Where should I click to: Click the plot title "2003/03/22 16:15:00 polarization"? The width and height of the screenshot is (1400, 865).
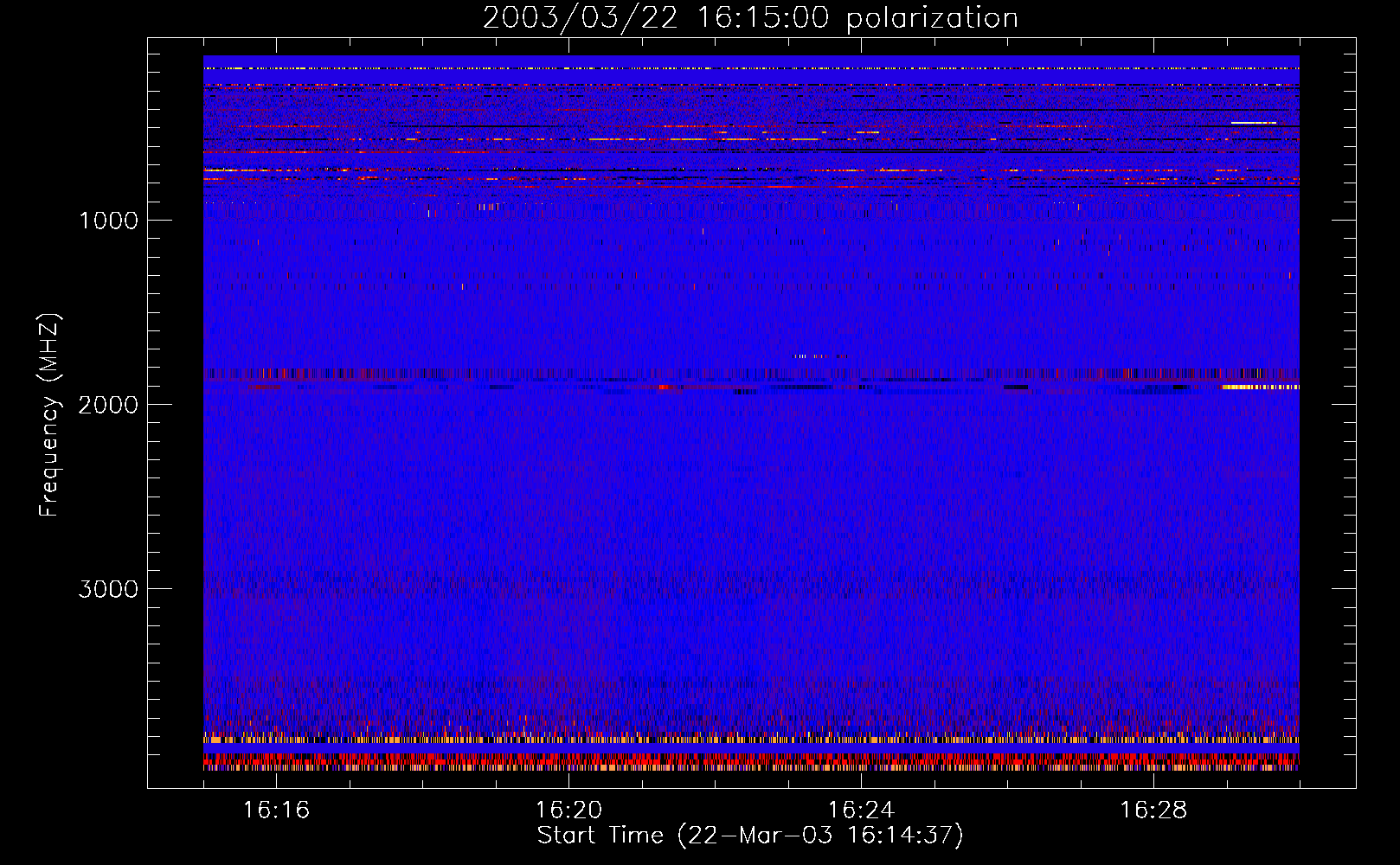click(x=750, y=18)
